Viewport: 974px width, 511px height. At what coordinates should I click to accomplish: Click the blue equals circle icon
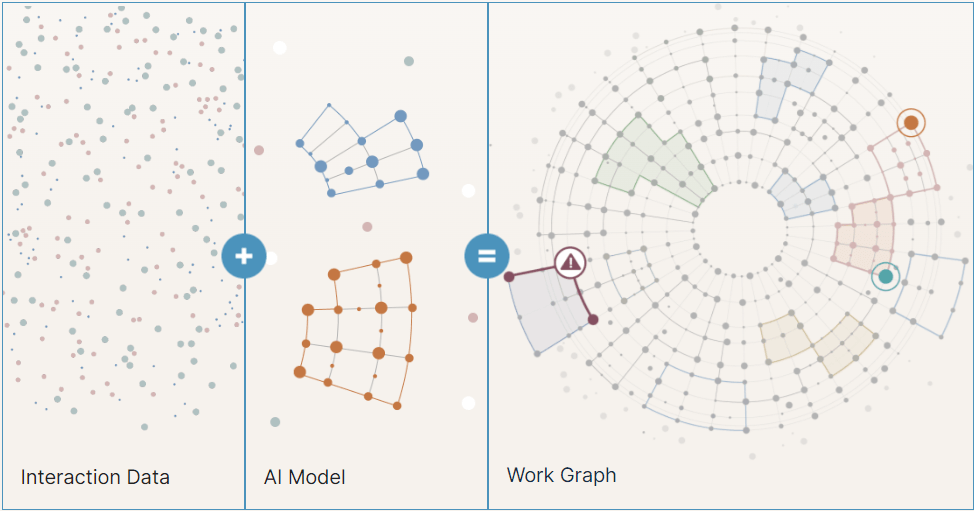click(487, 256)
